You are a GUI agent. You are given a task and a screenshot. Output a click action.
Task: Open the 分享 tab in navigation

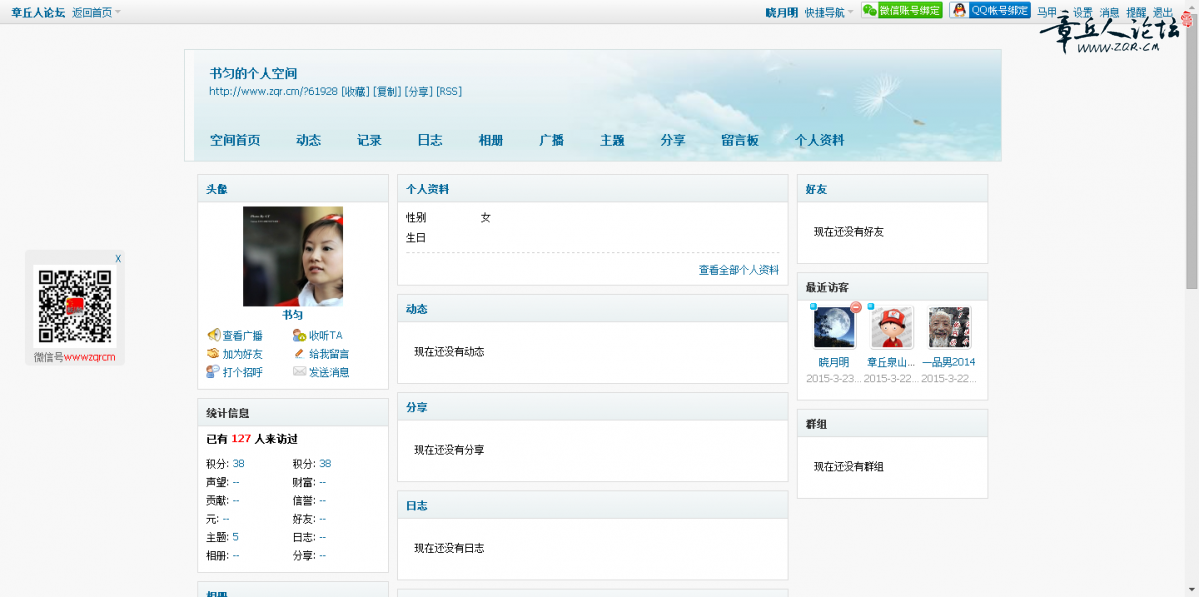click(x=673, y=140)
